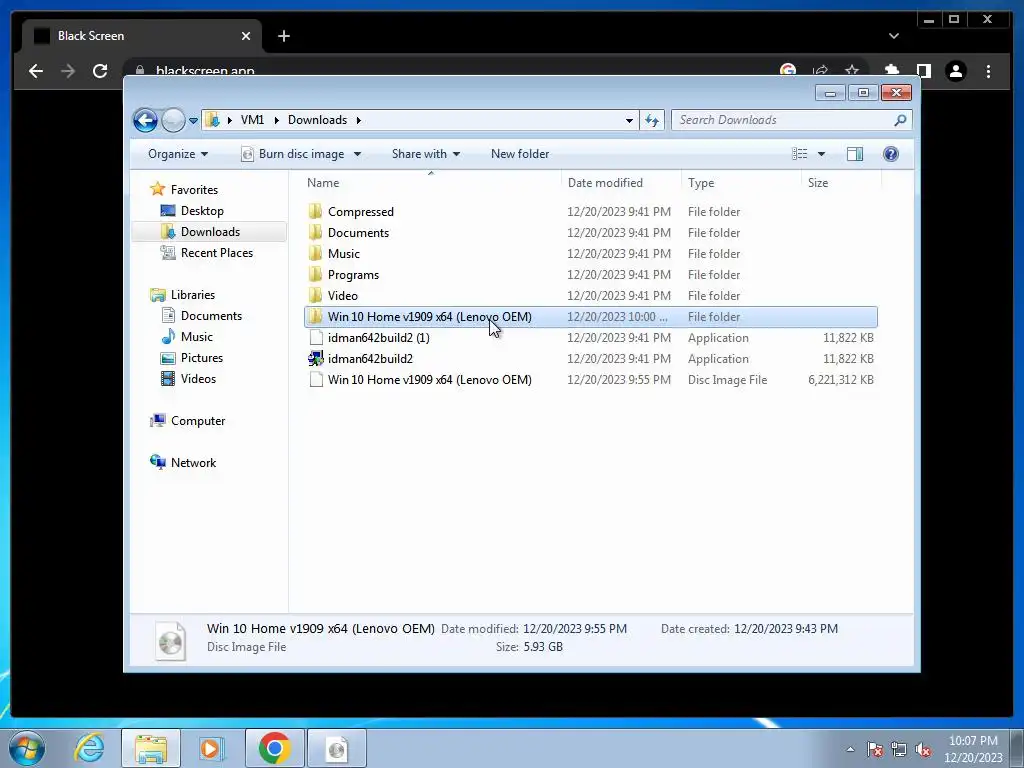Screen dimensions: 1024x768
Task: Sort by Size column header
Action: pos(818,183)
